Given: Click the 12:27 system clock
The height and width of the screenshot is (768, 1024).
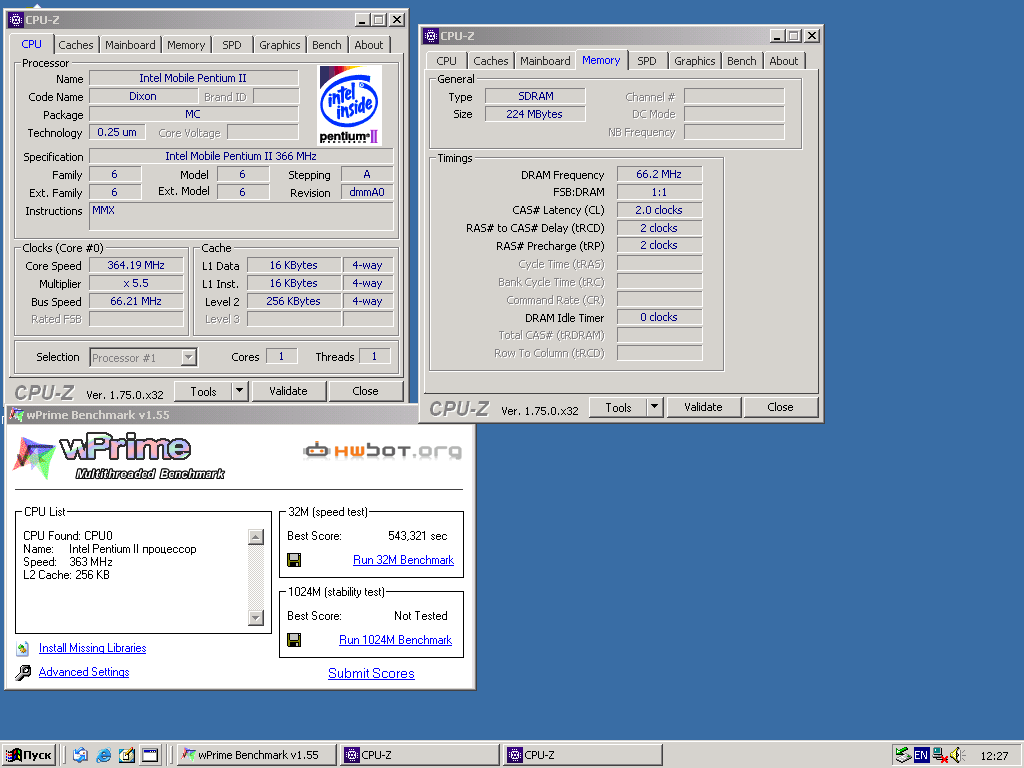Looking at the screenshot, I should point(994,756).
